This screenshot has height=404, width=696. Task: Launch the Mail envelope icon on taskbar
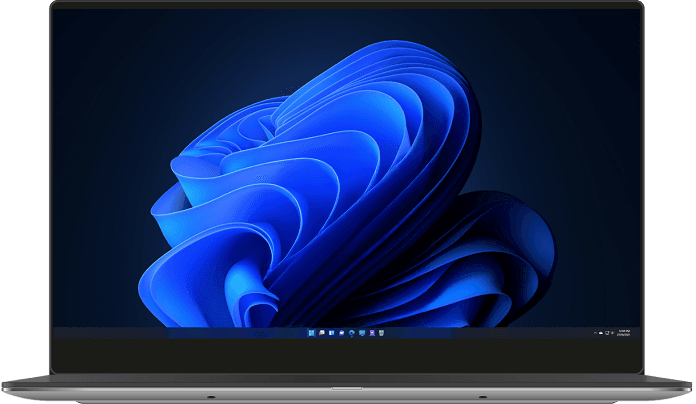[342, 333]
